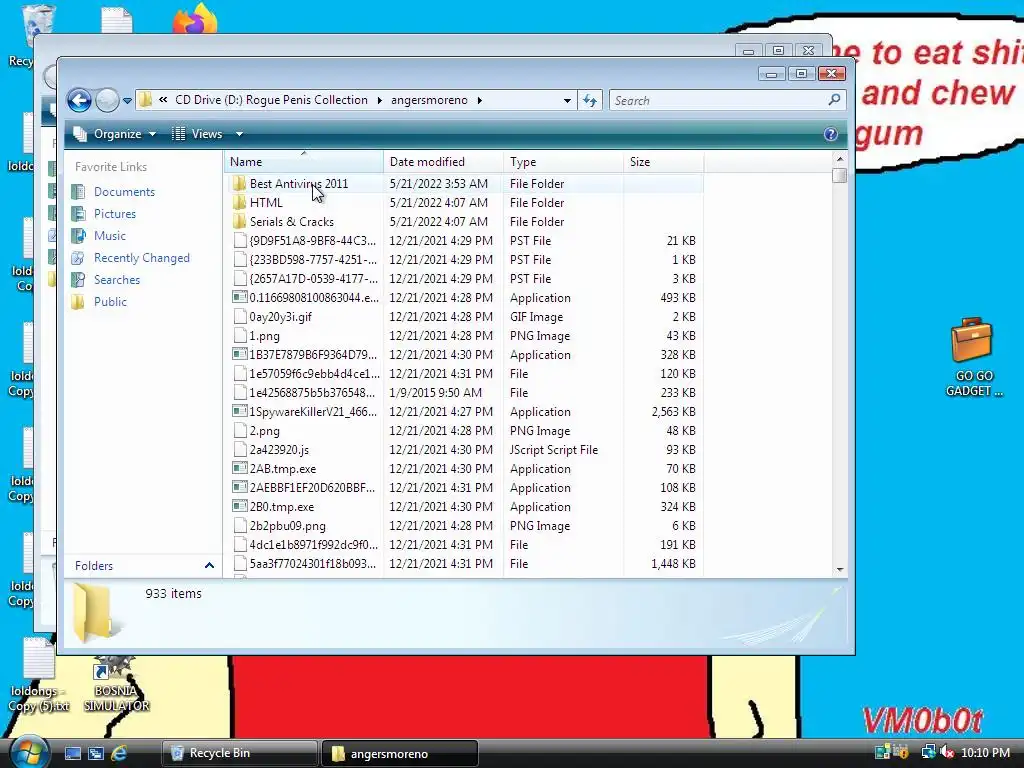Image resolution: width=1024 pixels, height=768 pixels.
Task: Launch Internet Explorer from quick launch
Action: click(x=119, y=753)
